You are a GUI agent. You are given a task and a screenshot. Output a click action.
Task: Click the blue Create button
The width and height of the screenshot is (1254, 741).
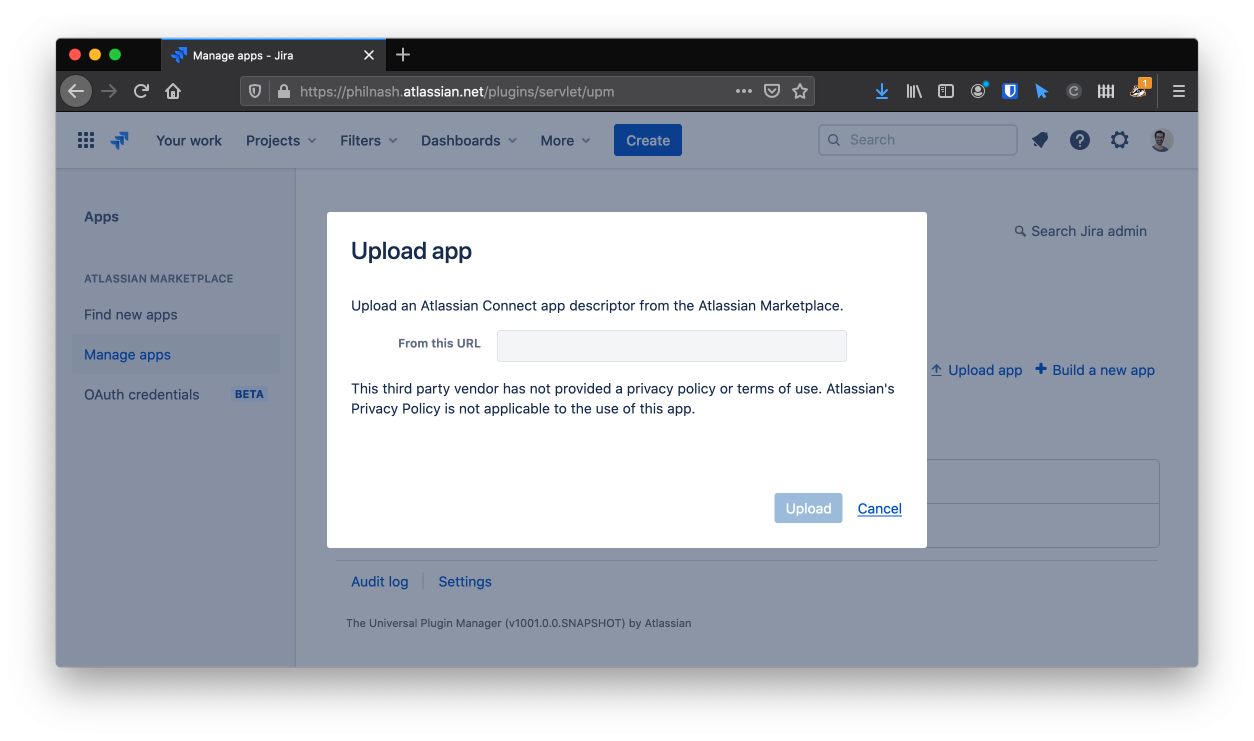tap(648, 140)
